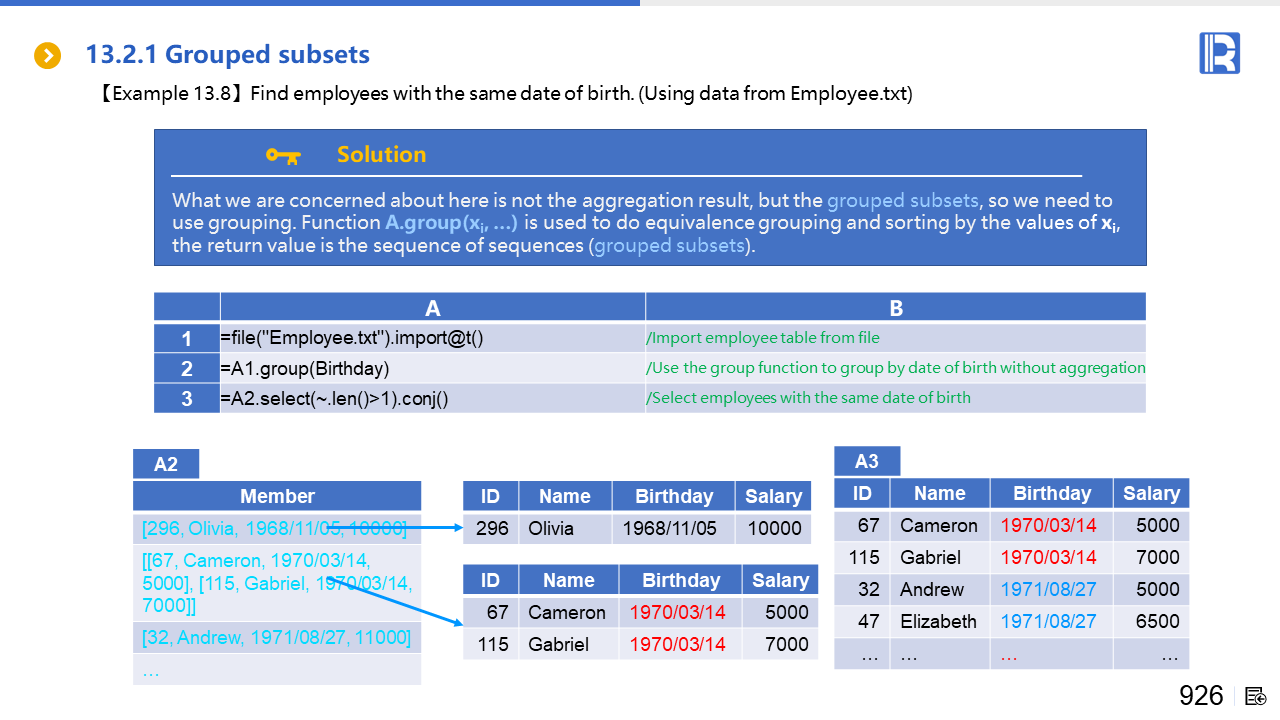1280x720 pixels.
Task: Click the Salary header in the A3 table
Action: pyautogui.click(x=1151, y=493)
